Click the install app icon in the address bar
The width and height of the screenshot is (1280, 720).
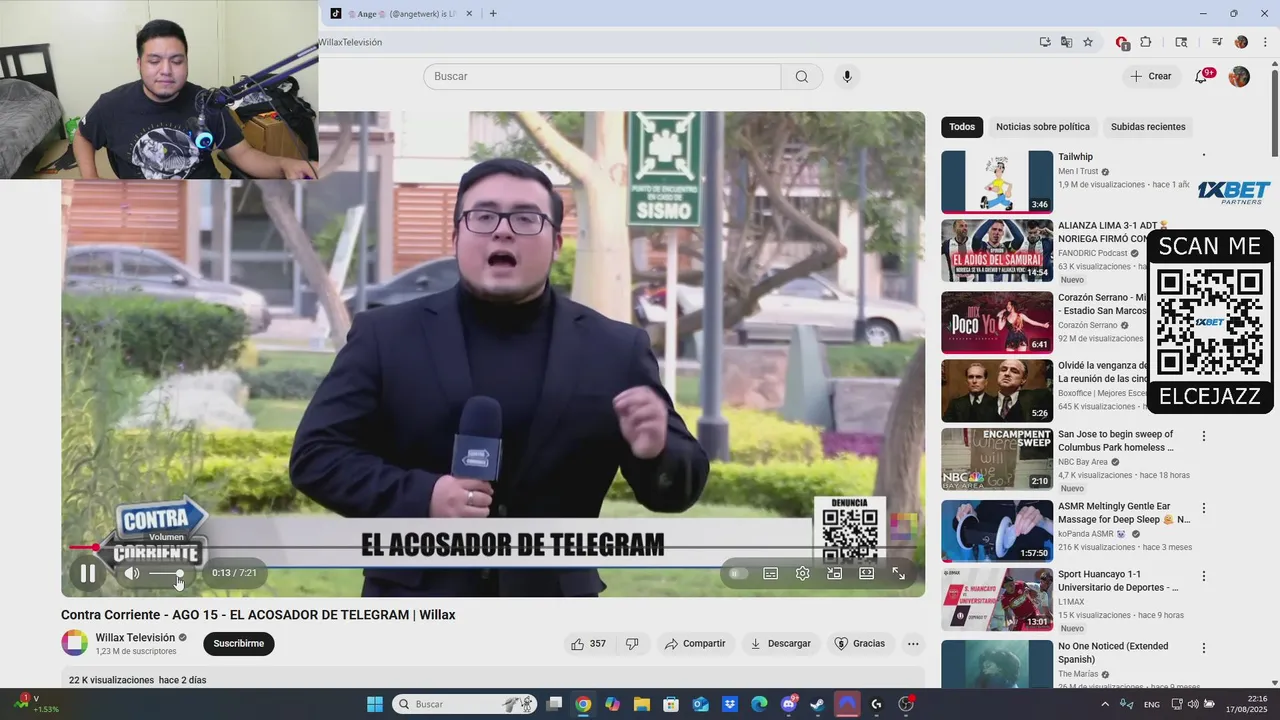[x=1045, y=42]
